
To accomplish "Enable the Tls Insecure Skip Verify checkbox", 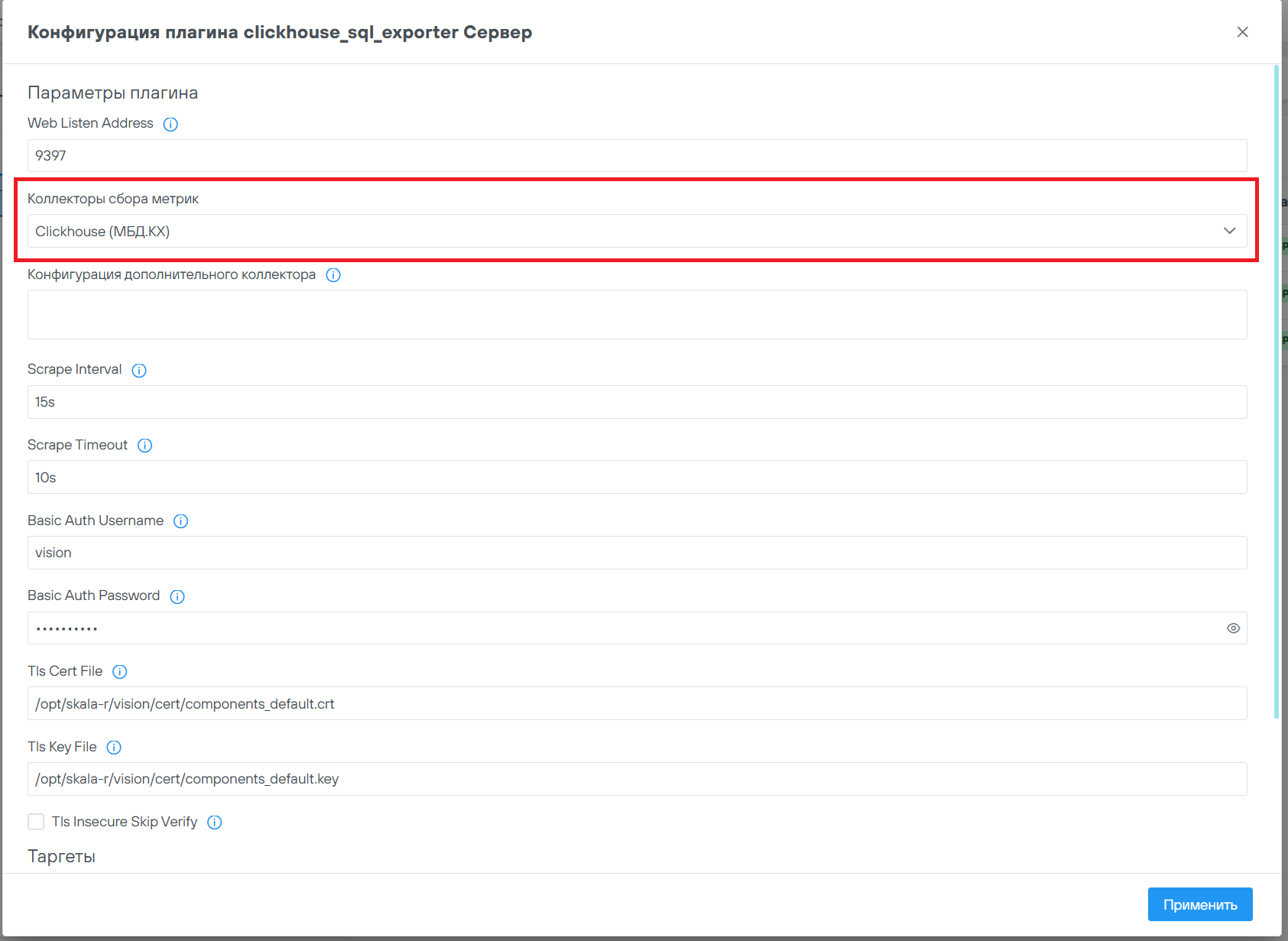I will [36, 822].
